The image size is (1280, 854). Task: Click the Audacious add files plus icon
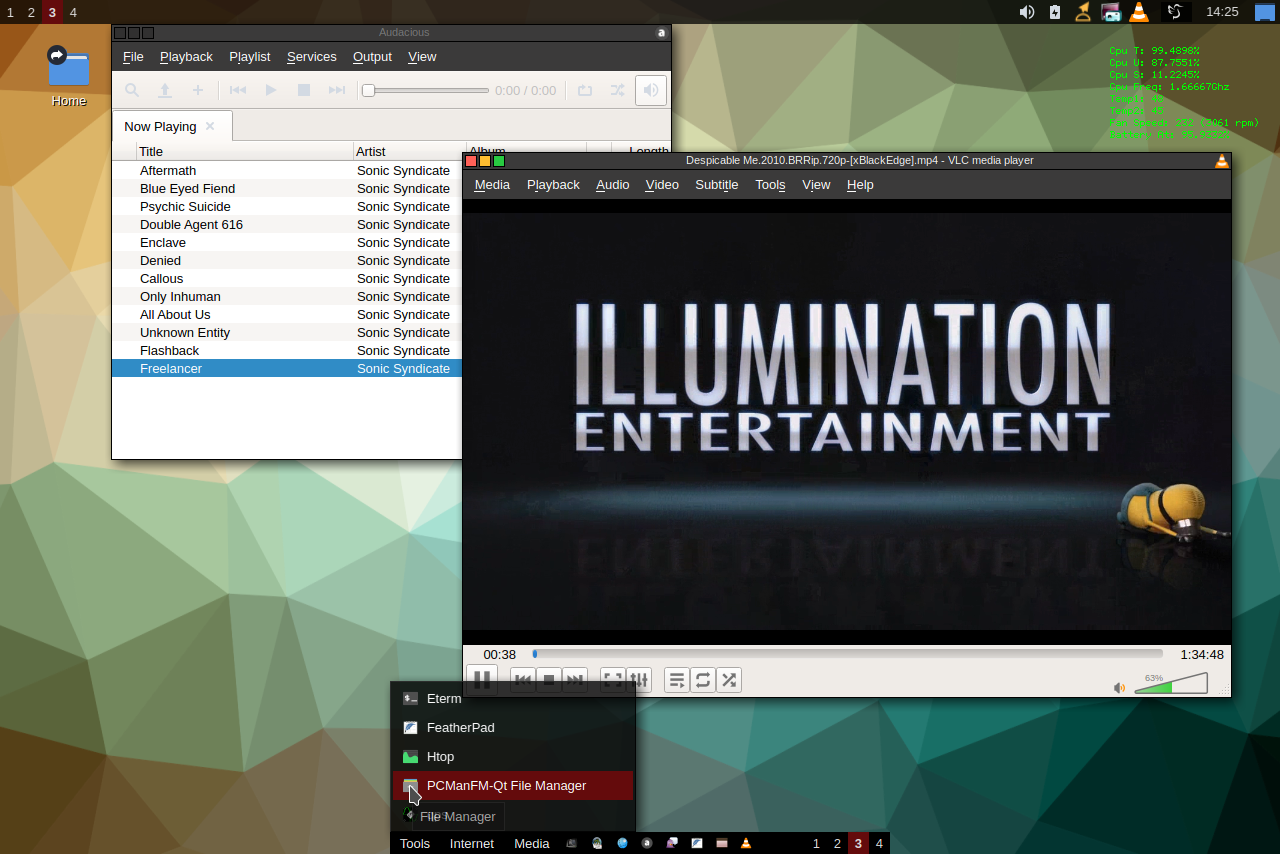click(198, 90)
